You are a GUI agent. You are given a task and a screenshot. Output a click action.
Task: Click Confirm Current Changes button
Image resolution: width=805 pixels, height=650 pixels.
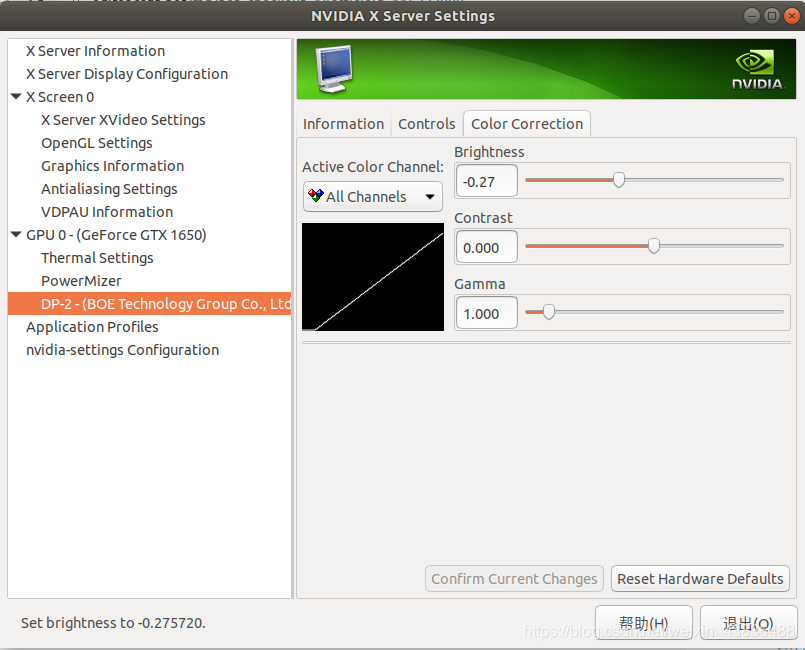514,579
